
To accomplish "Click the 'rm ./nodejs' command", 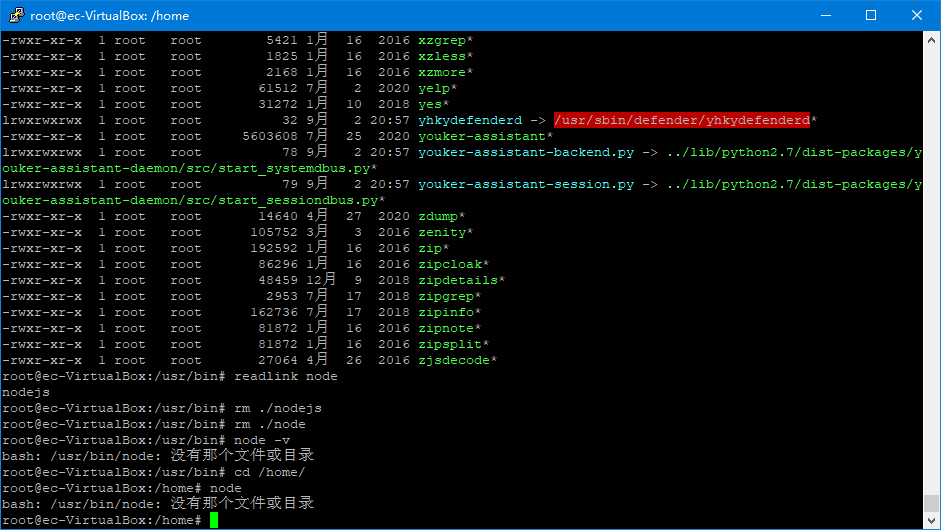I will coord(278,408).
